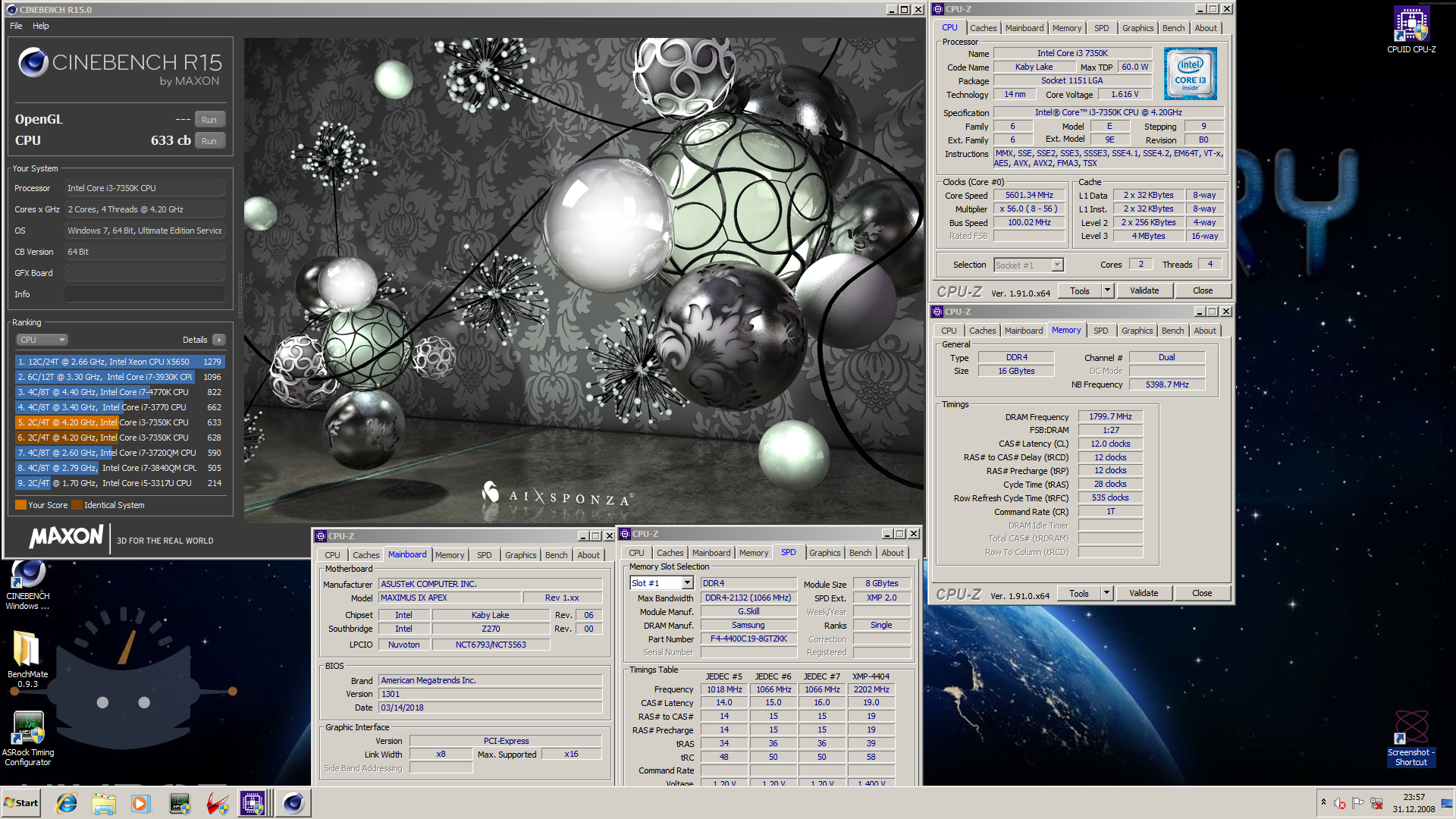Open the Slot #1 memory slot dropdown

661,583
